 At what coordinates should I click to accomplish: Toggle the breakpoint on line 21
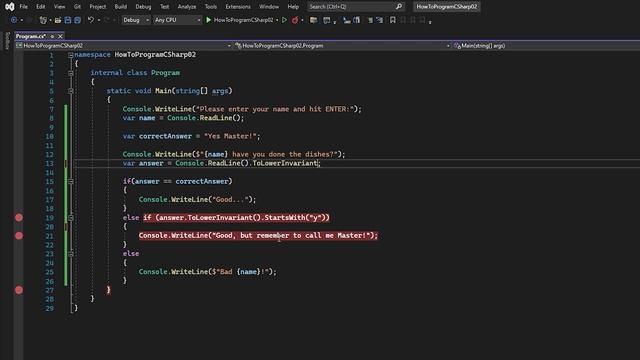tap(19, 236)
